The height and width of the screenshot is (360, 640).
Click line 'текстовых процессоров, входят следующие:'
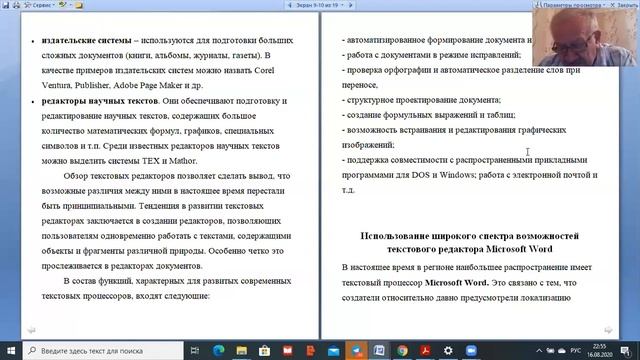[x=125, y=296]
